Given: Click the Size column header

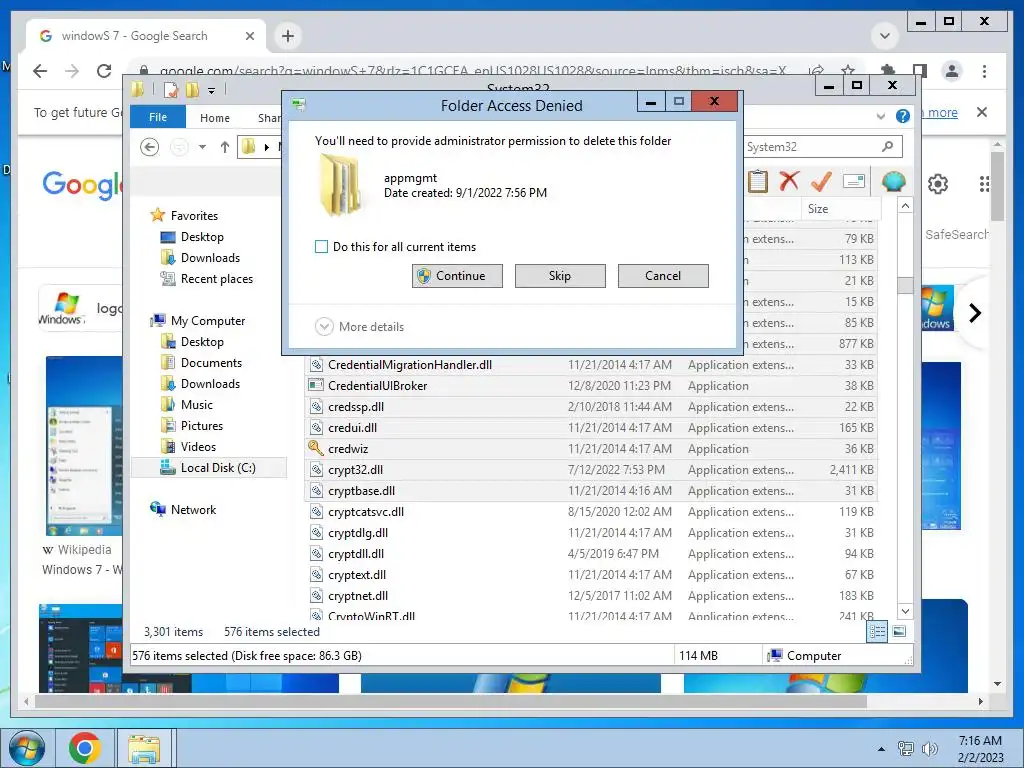Looking at the screenshot, I should click(x=840, y=208).
